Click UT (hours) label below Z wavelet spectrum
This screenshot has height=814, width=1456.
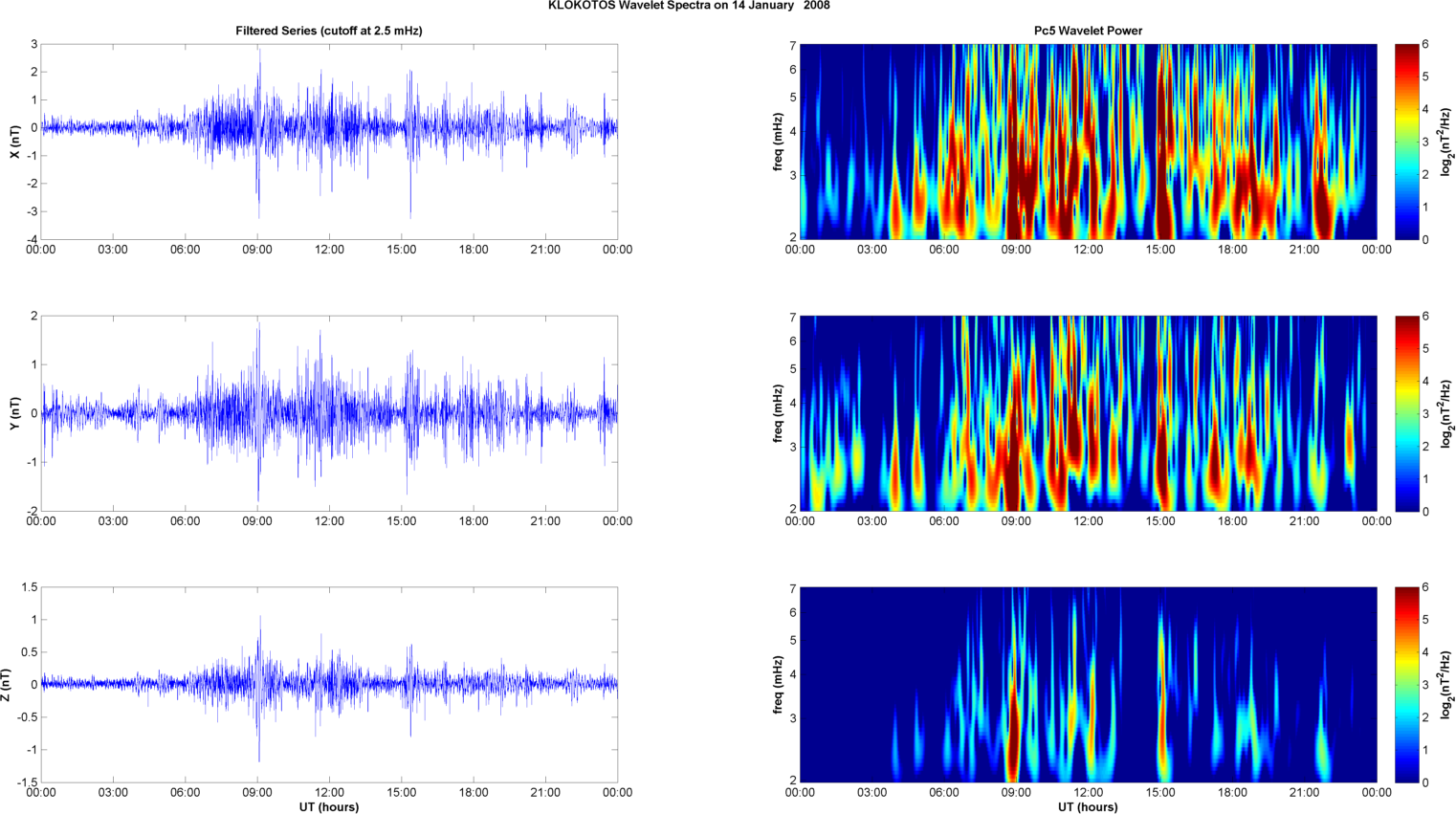click(1088, 807)
